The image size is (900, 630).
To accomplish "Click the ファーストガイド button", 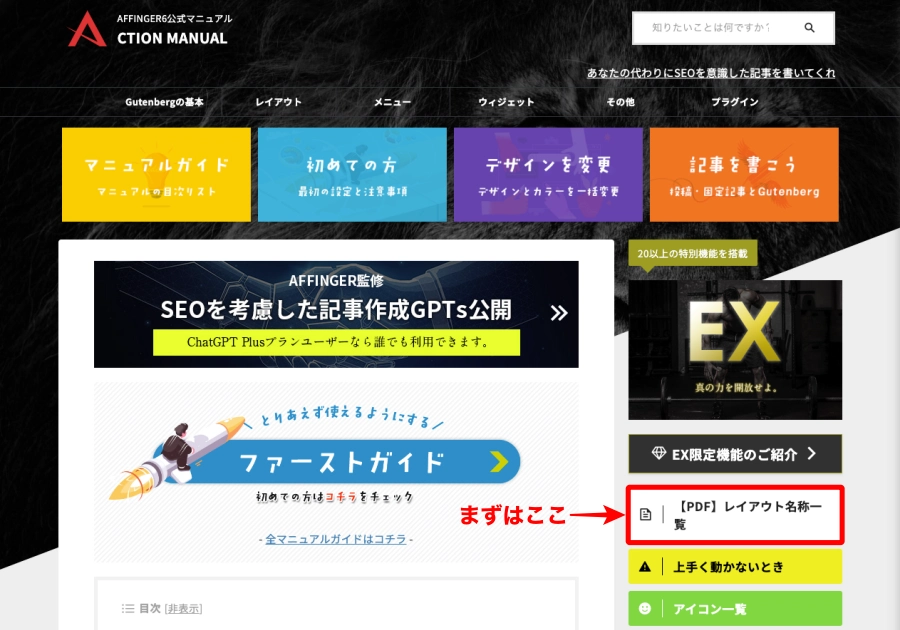I will click(x=336, y=461).
